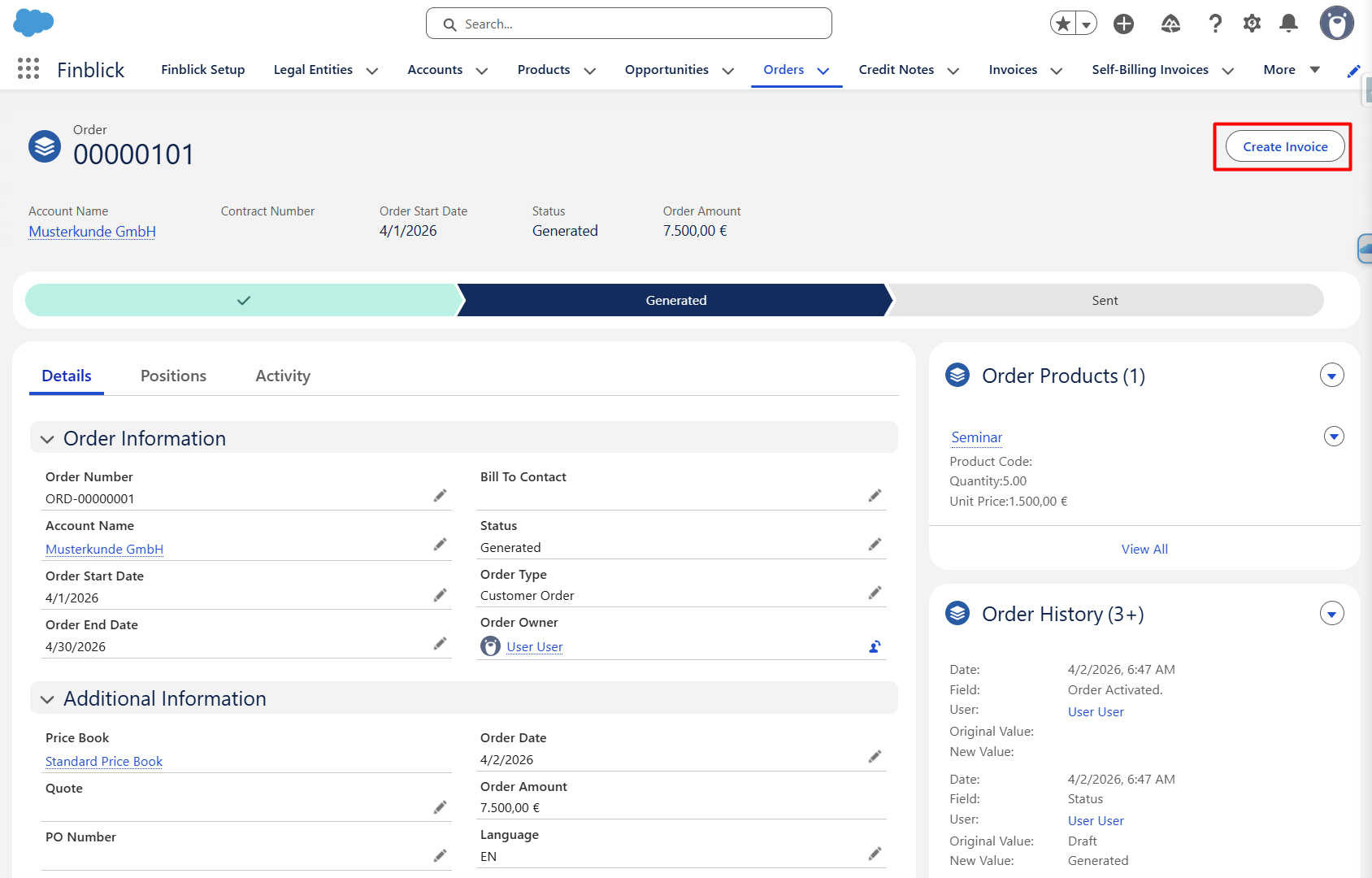
Task: Open the Notifications bell
Action: (1288, 24)
